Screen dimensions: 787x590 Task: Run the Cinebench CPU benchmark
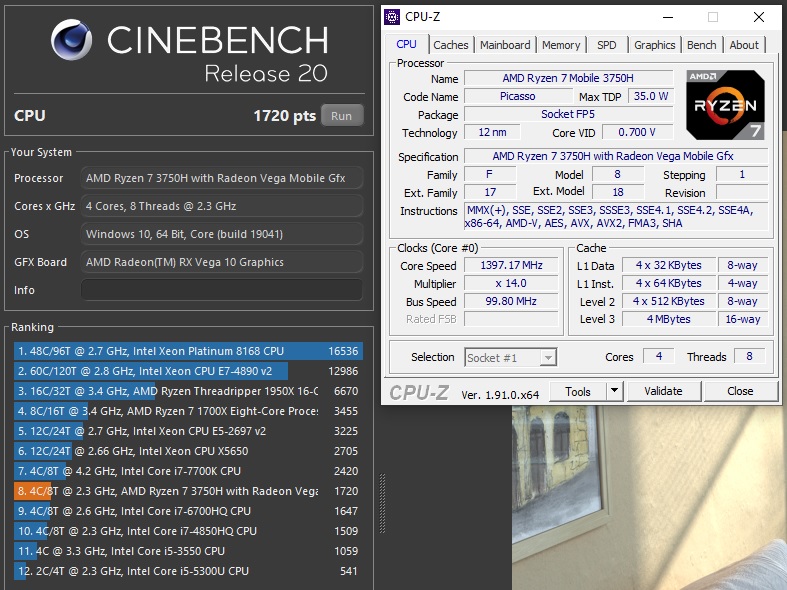point(342,116)
